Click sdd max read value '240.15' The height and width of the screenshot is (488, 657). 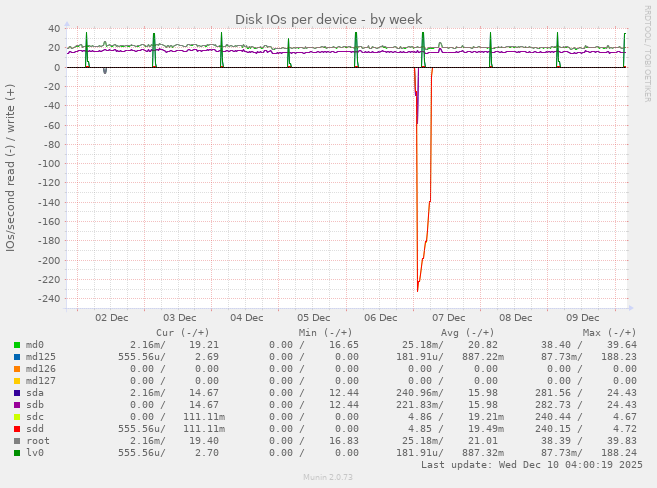pos(553,429)
